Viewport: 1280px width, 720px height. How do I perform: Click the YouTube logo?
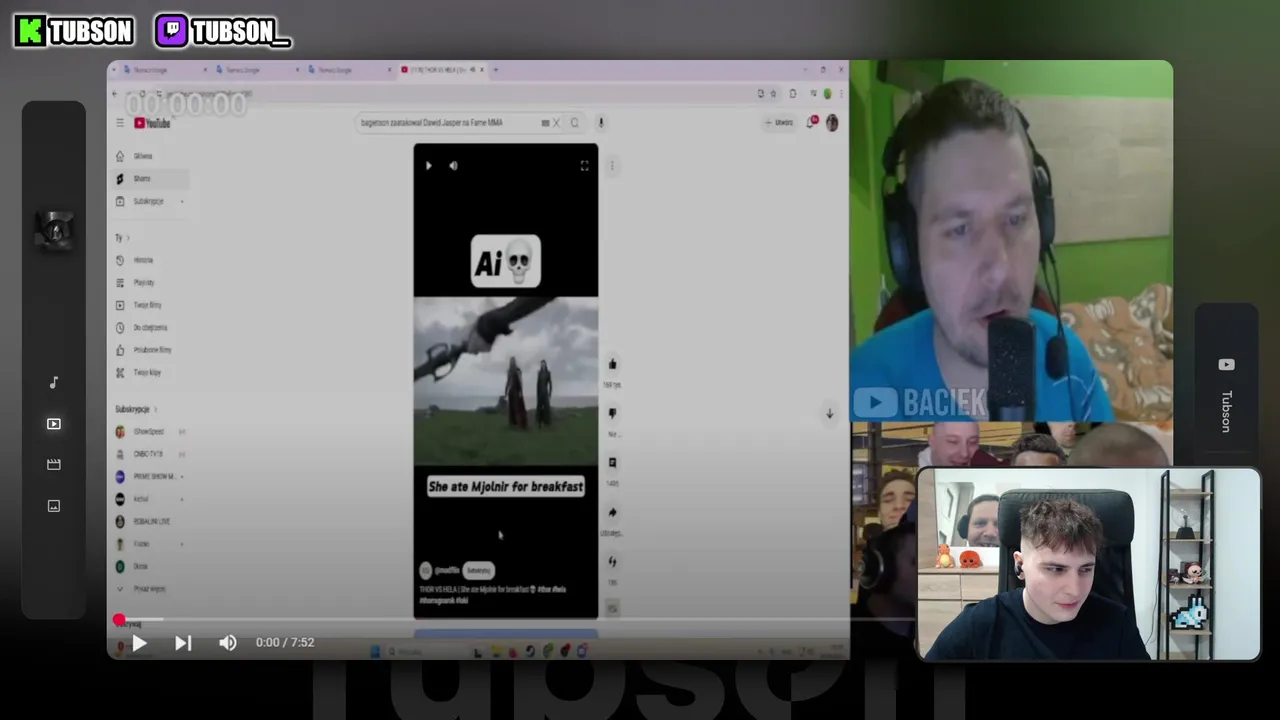[152, 123]
